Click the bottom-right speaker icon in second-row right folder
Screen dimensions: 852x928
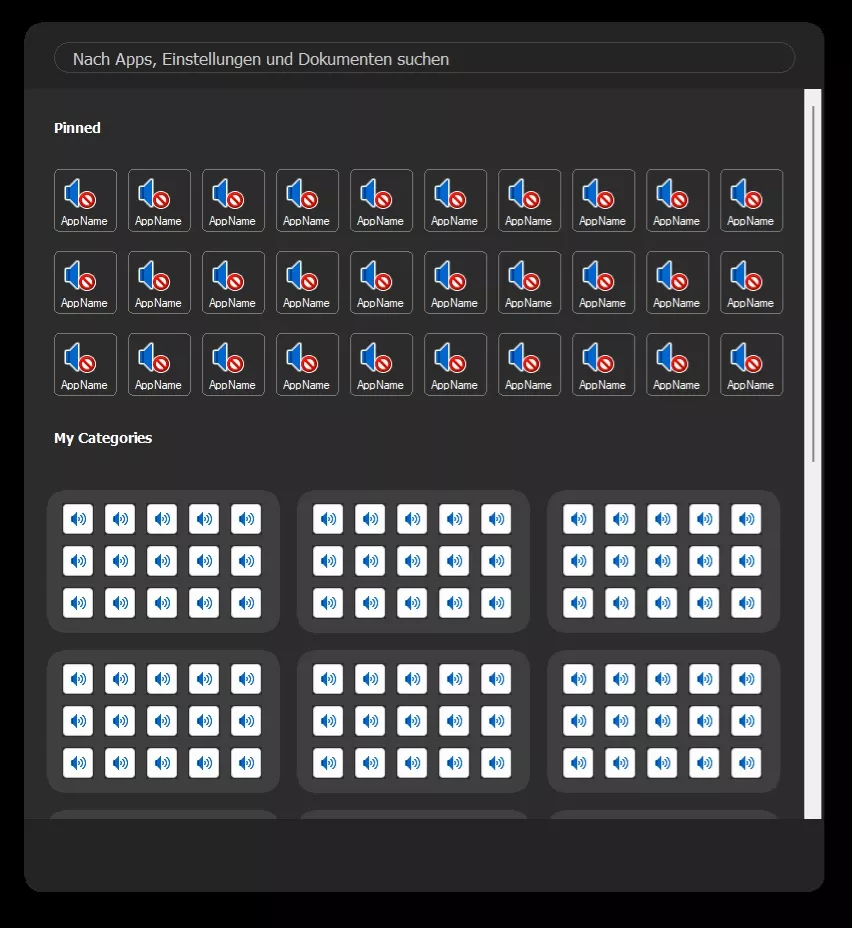point(746,762)
